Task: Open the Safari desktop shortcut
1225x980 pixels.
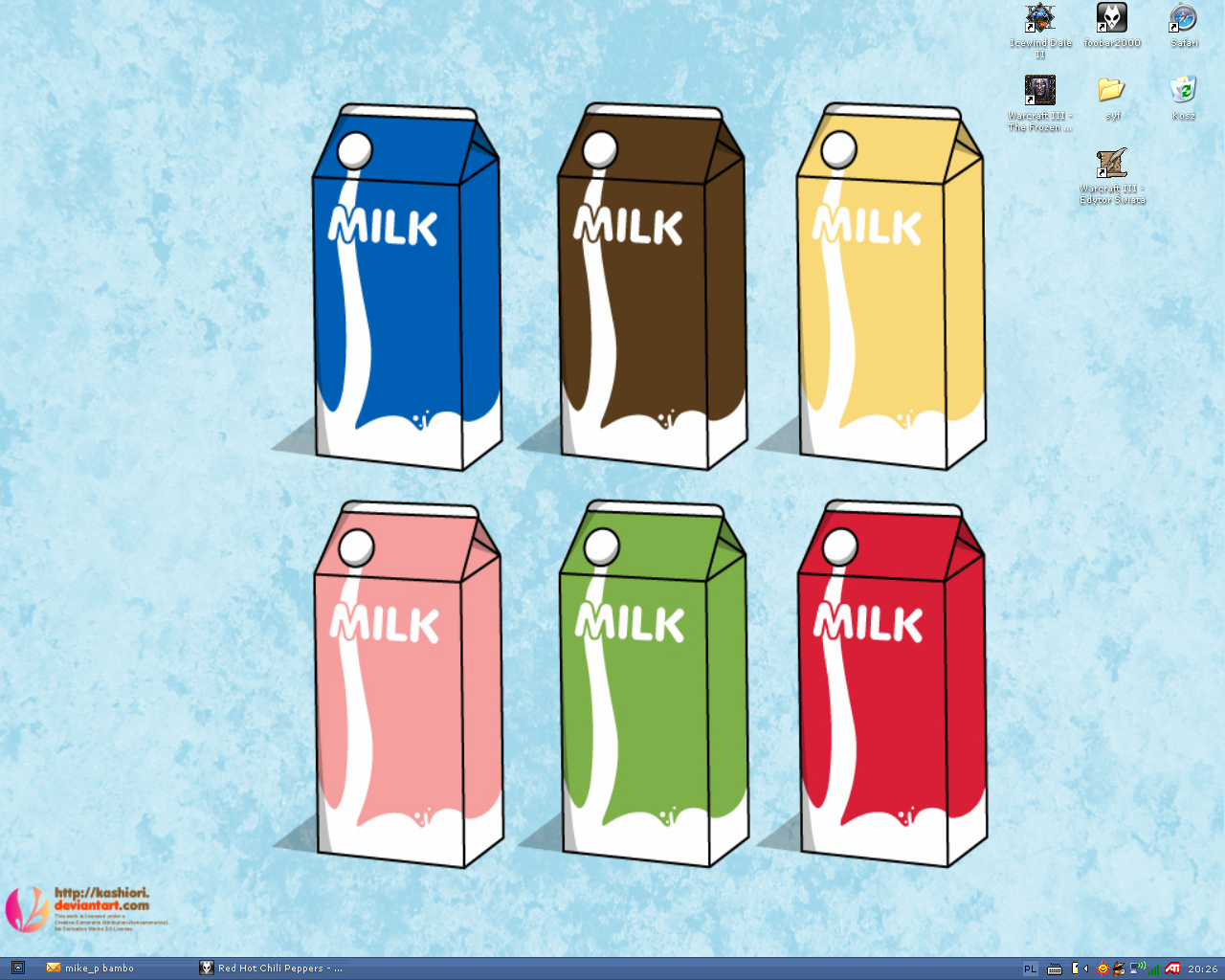Action: (1183, 19)
